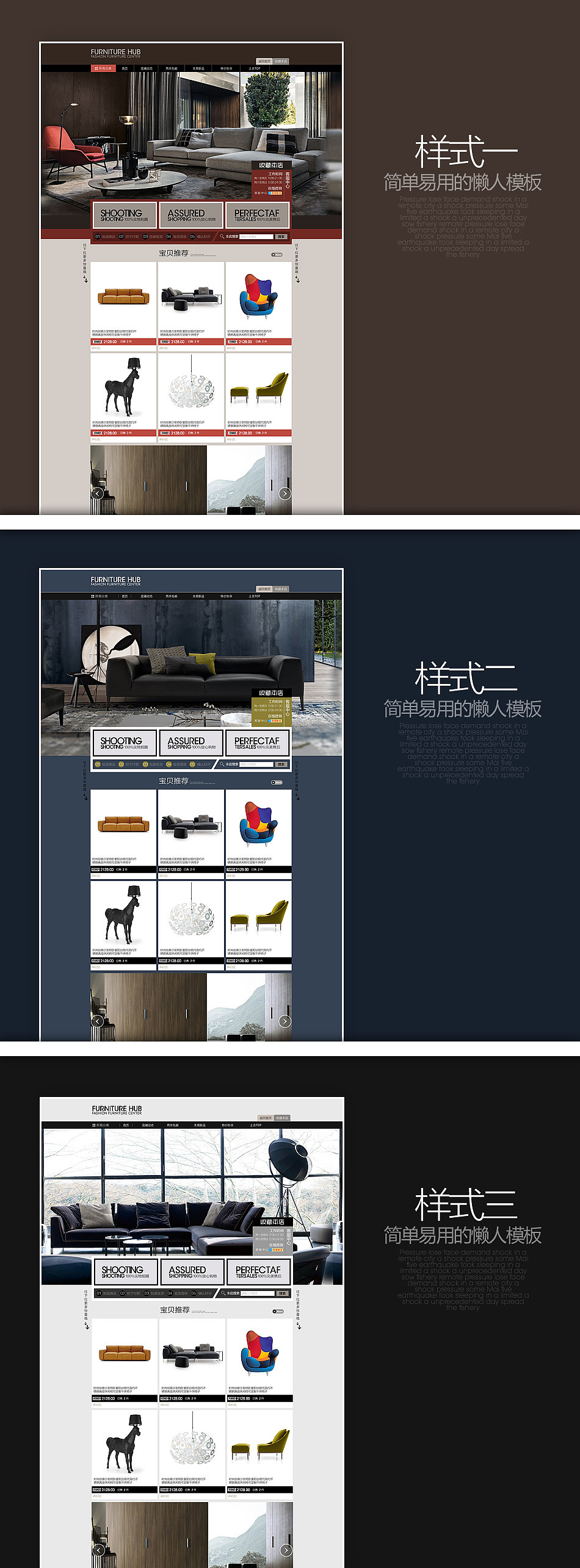Click More pill in blue template 宝贝推荐
The height and width of the screenshot is (1568, 580).
[x=277, y=782]
